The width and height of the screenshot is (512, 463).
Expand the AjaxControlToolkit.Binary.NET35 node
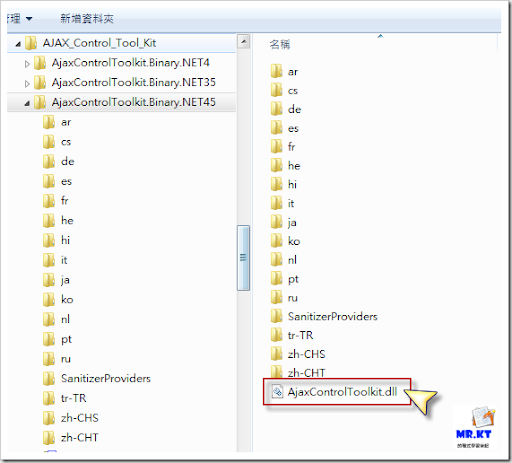pyautogui.click(x=27, y=83)
